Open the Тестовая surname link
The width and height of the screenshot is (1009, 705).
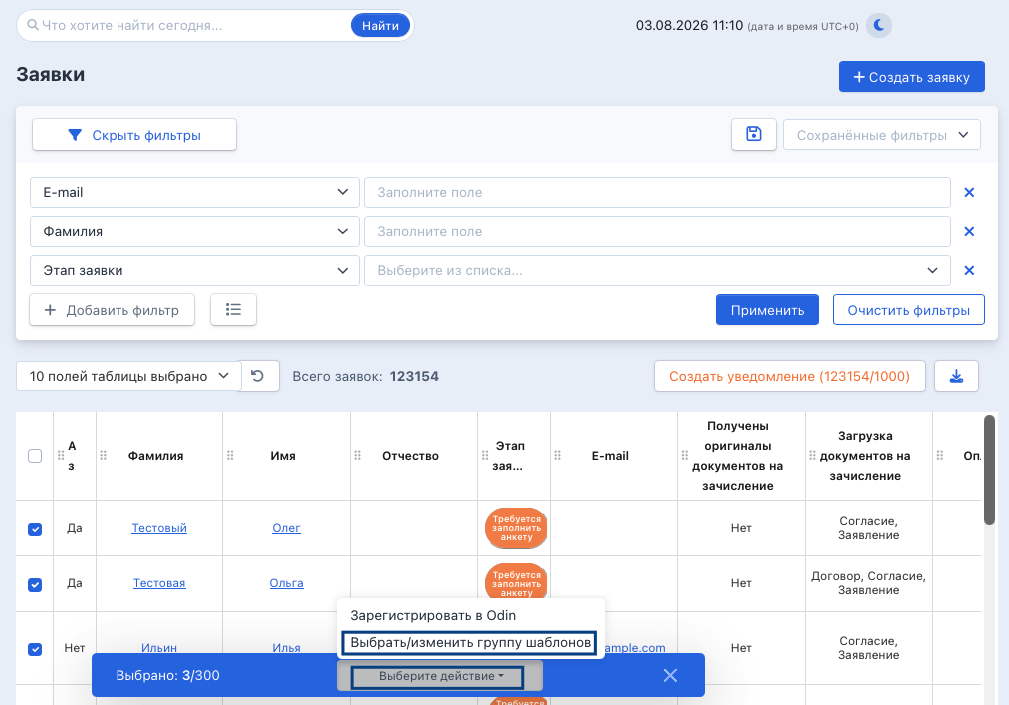click(x=159, y=583)
